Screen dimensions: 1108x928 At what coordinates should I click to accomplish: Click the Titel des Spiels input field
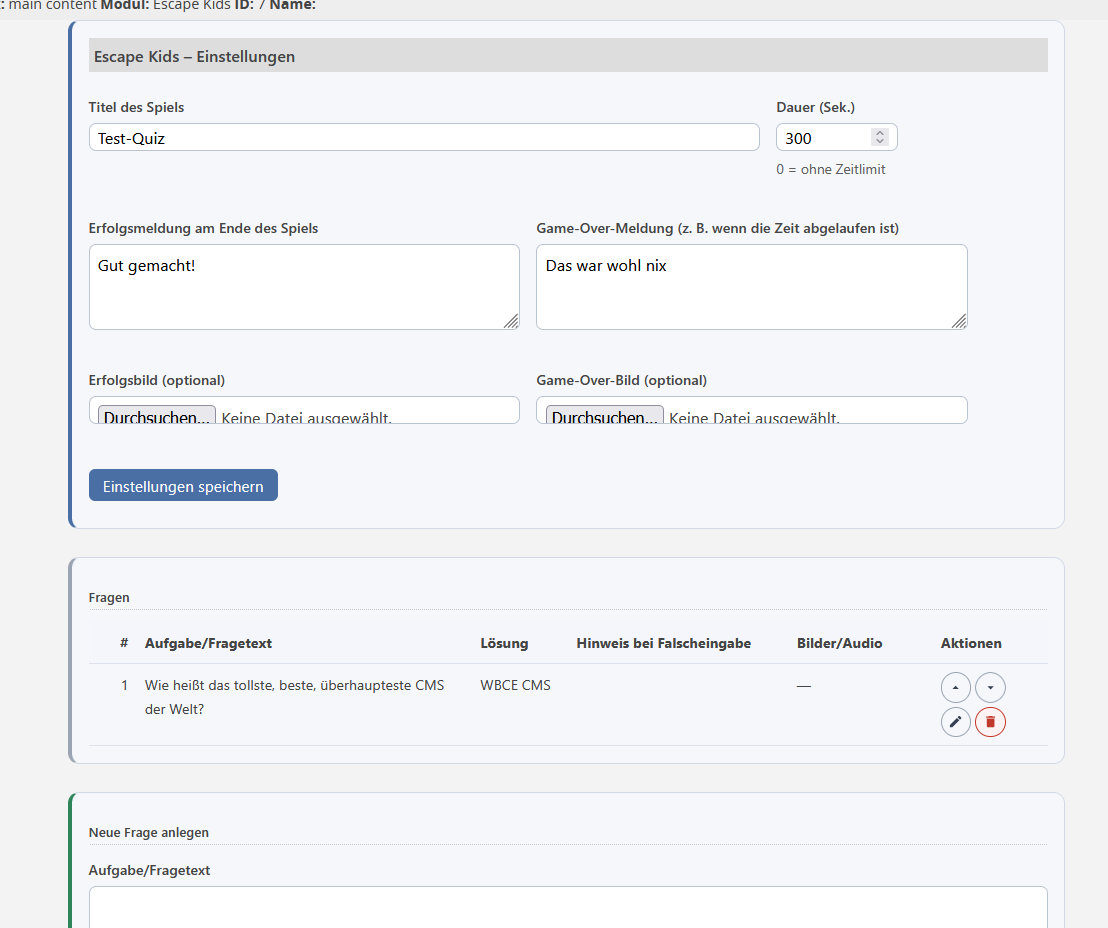tap(424, 138)
